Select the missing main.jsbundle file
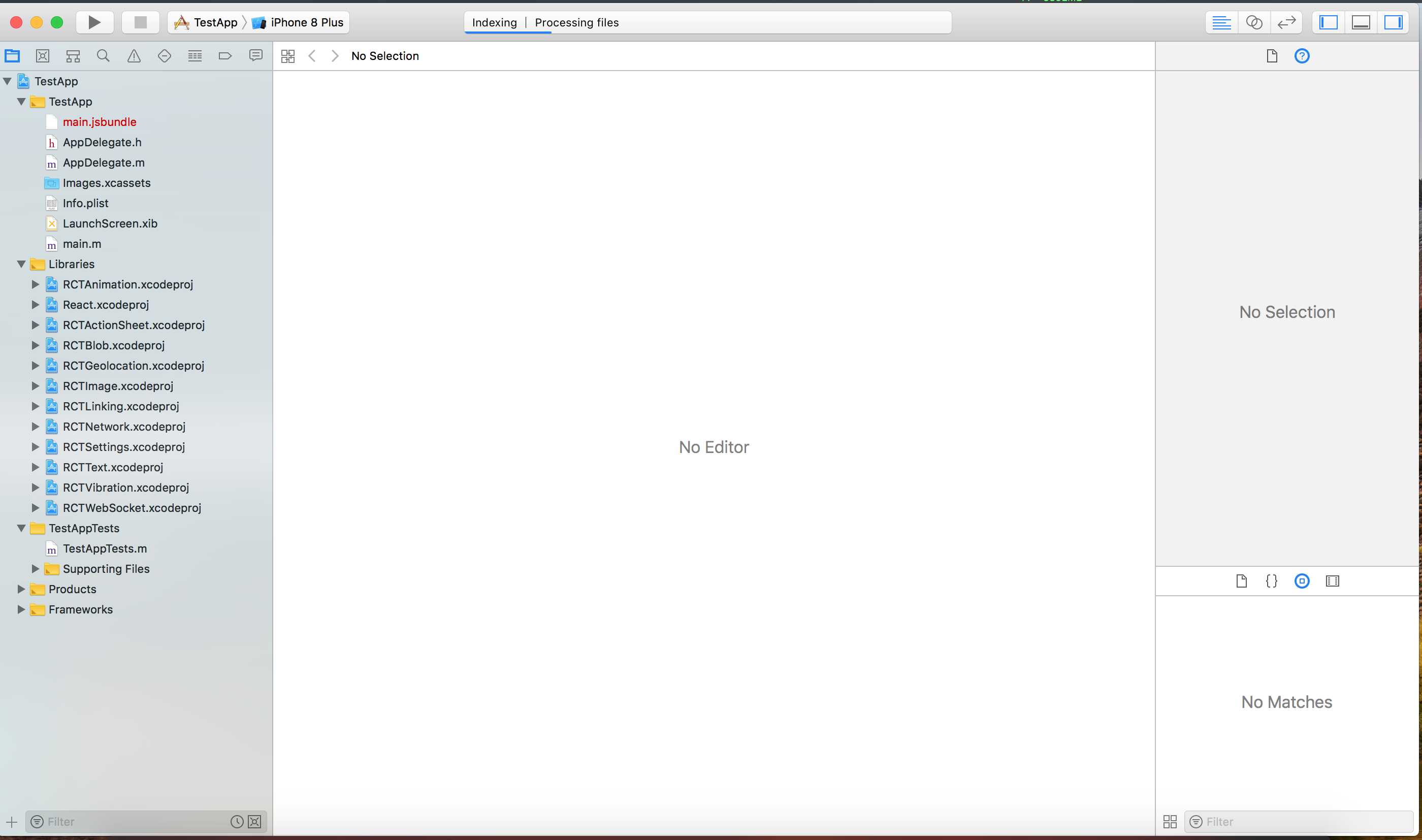Image resolution: width=1422 pixels, height=840 pixels. [100, 122]
